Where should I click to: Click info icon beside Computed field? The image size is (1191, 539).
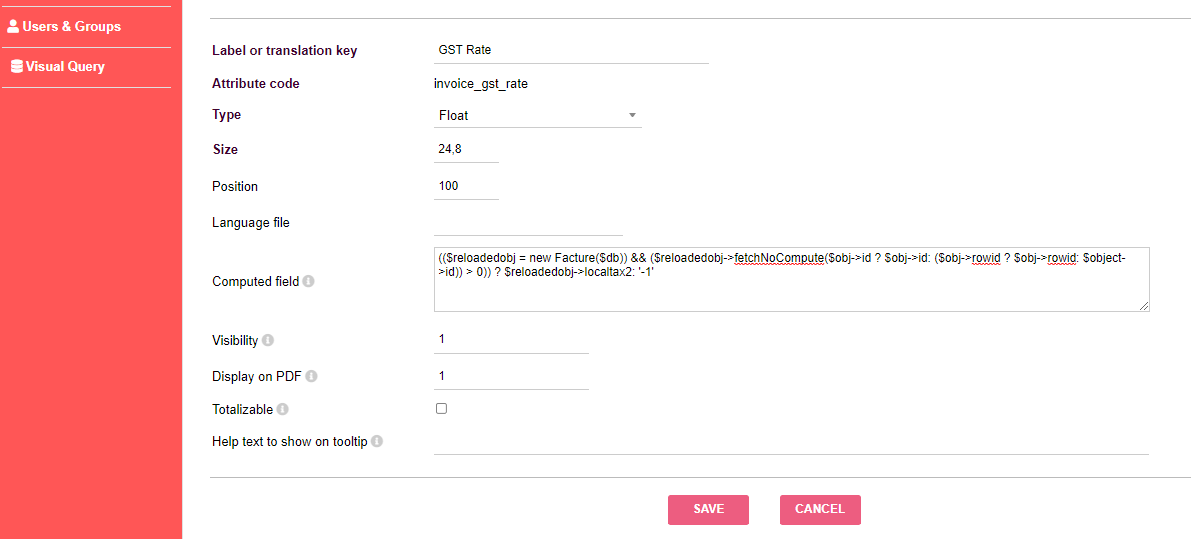[308, 281]
